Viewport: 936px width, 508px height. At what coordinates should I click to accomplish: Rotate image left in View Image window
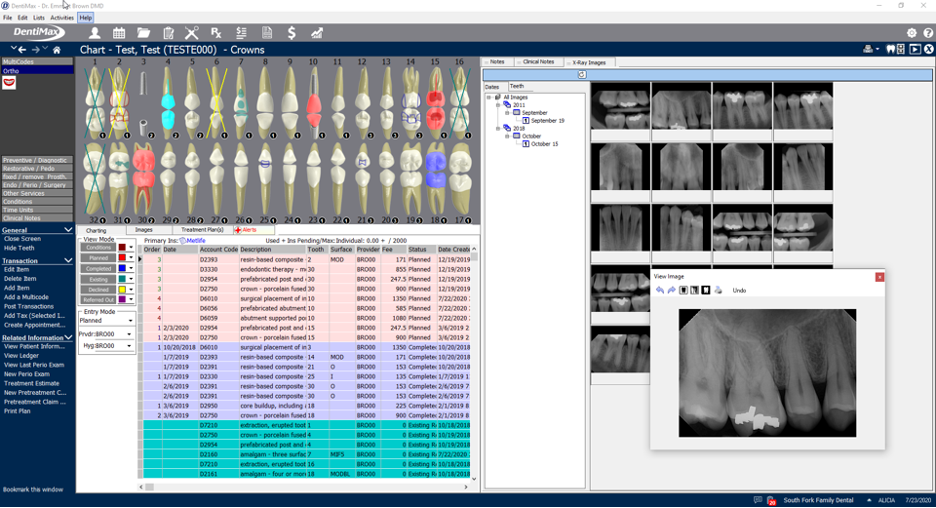(x=660, y=290)
